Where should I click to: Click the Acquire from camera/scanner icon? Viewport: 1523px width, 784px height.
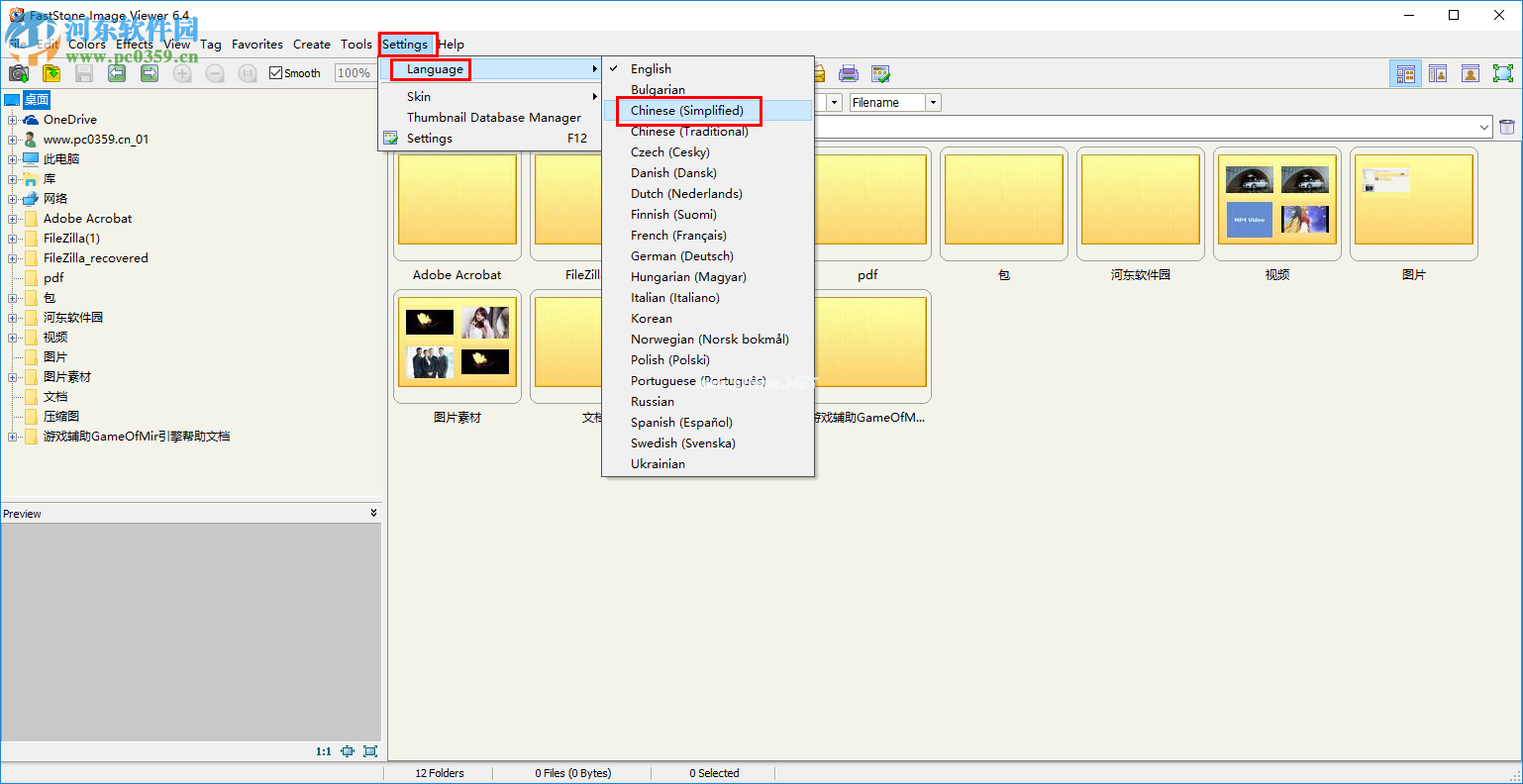(x=19, y=73)
